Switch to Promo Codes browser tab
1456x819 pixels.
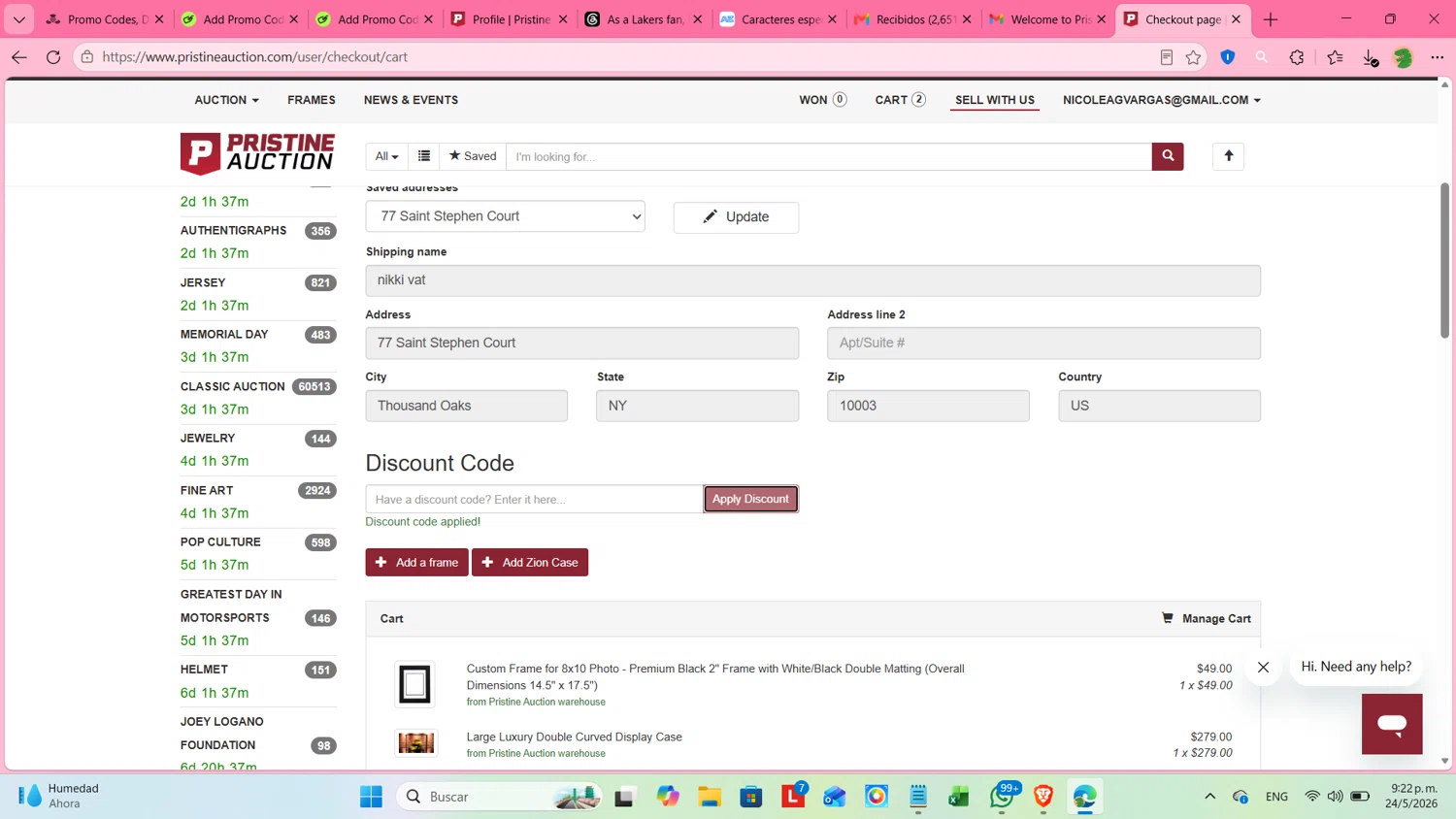(105, 19)
